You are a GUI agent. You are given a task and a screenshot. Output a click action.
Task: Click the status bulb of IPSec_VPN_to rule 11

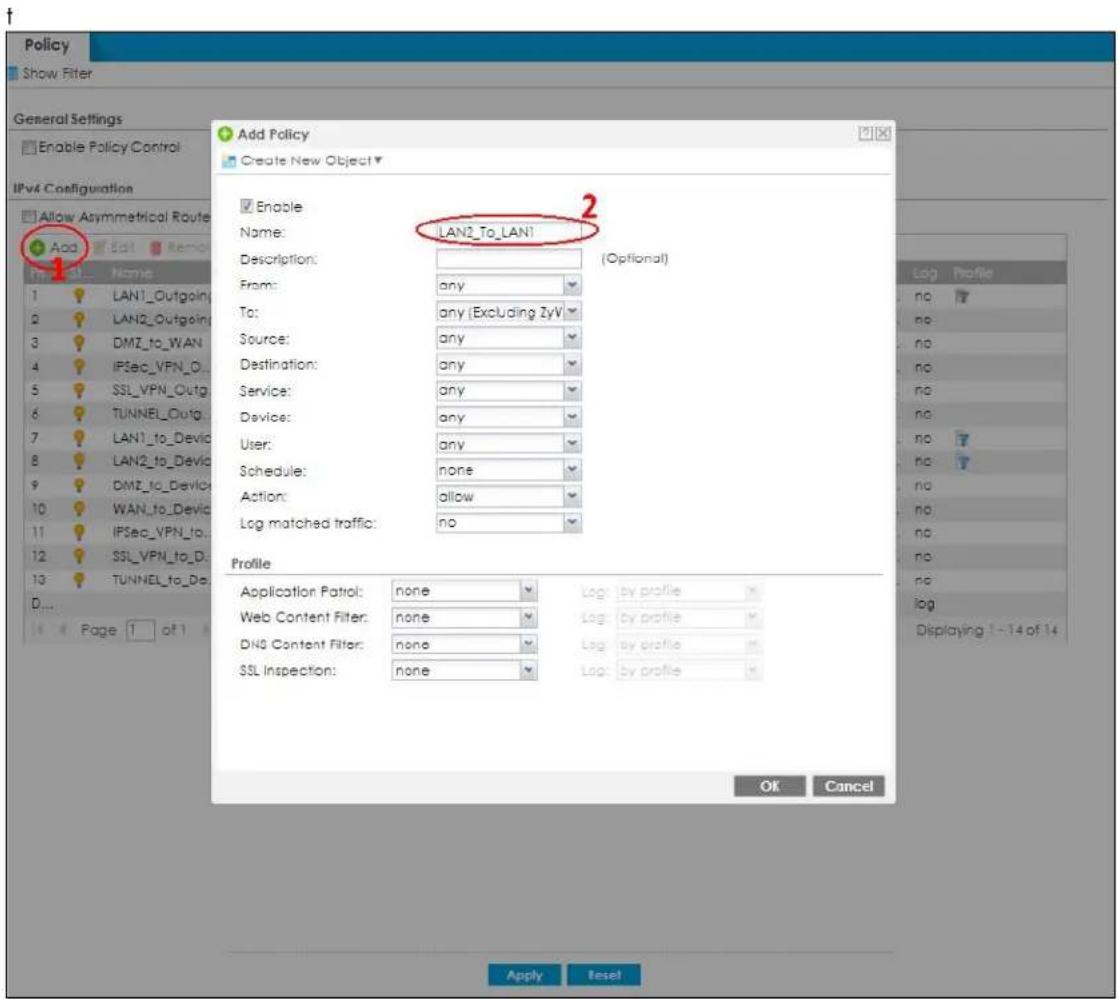coord(78,532)
